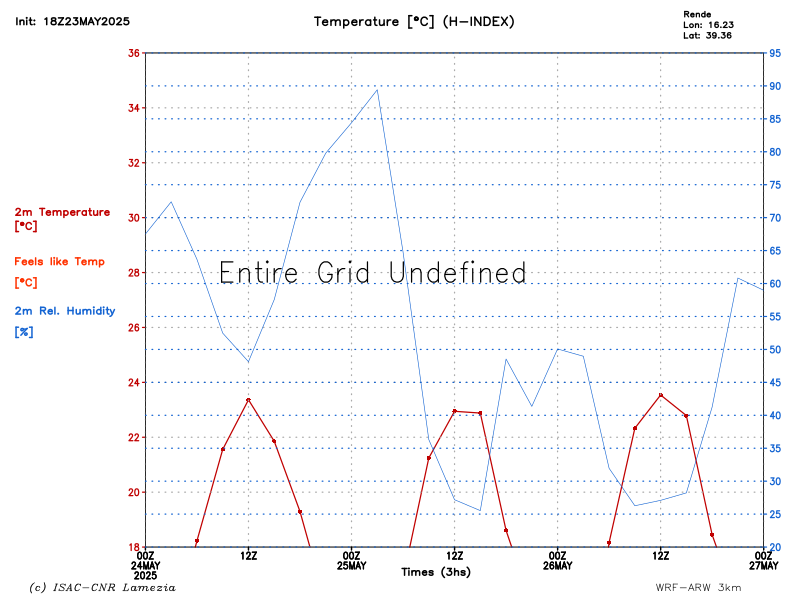
Task: Click the '35' humidity axis value
Action: pos(775,448)
